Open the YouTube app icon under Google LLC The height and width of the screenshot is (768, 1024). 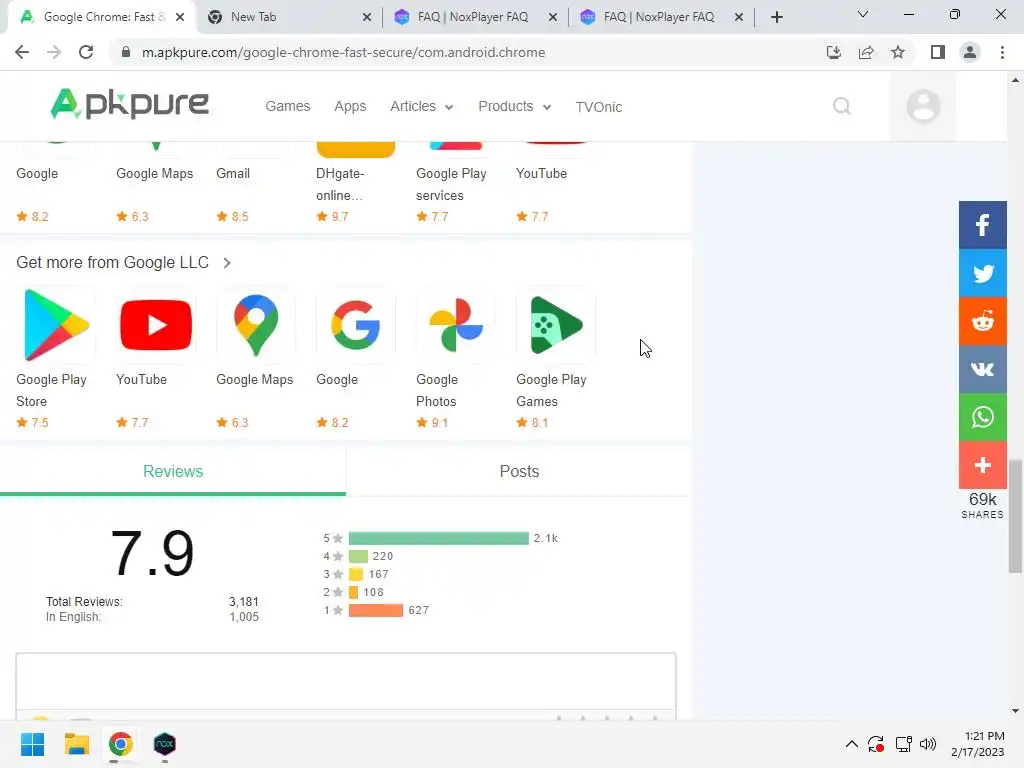point(156,325)
